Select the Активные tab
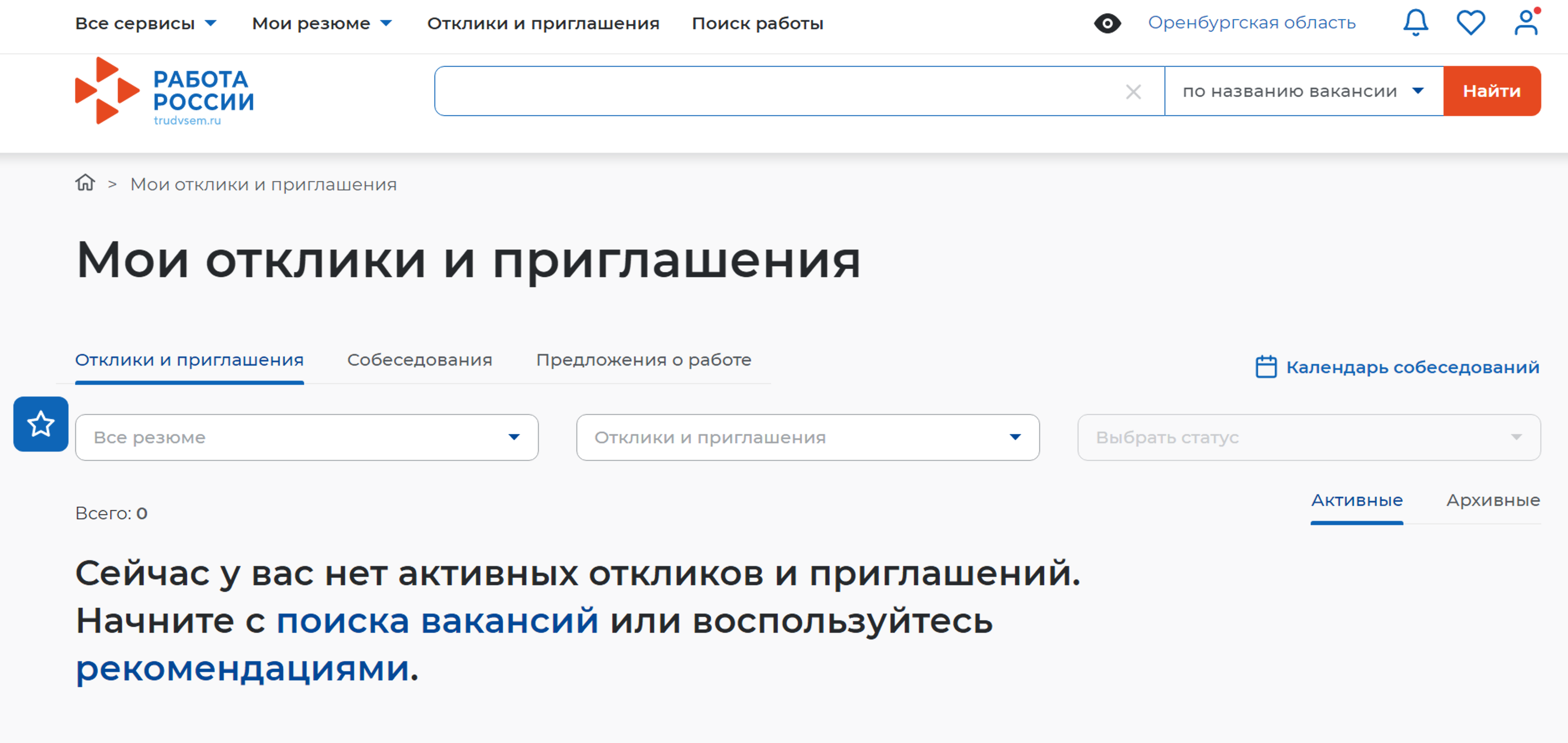 tap(1357, 501)
